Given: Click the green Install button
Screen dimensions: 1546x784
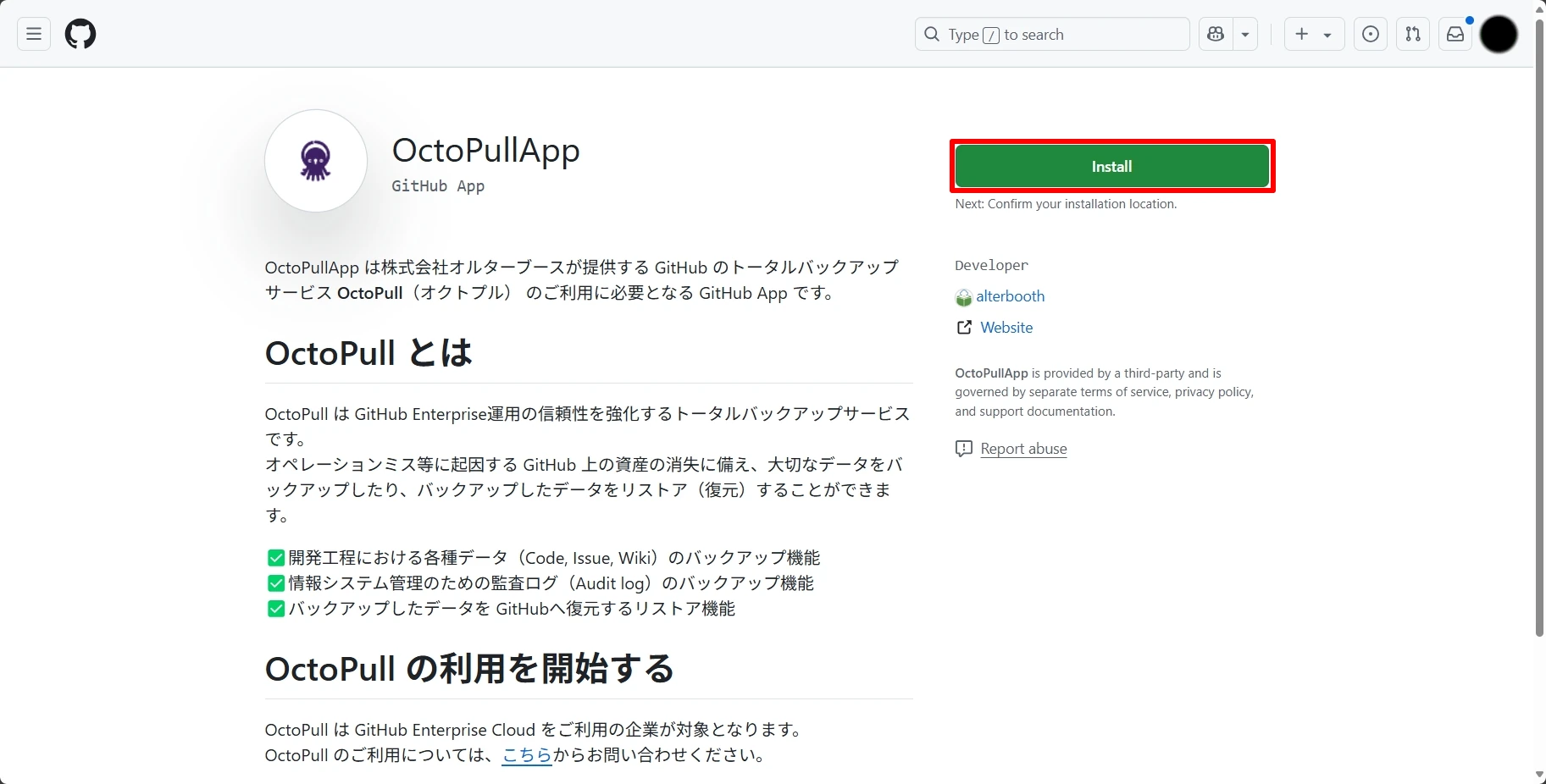Looking at the screenshot, I should tap(1111, 167).
